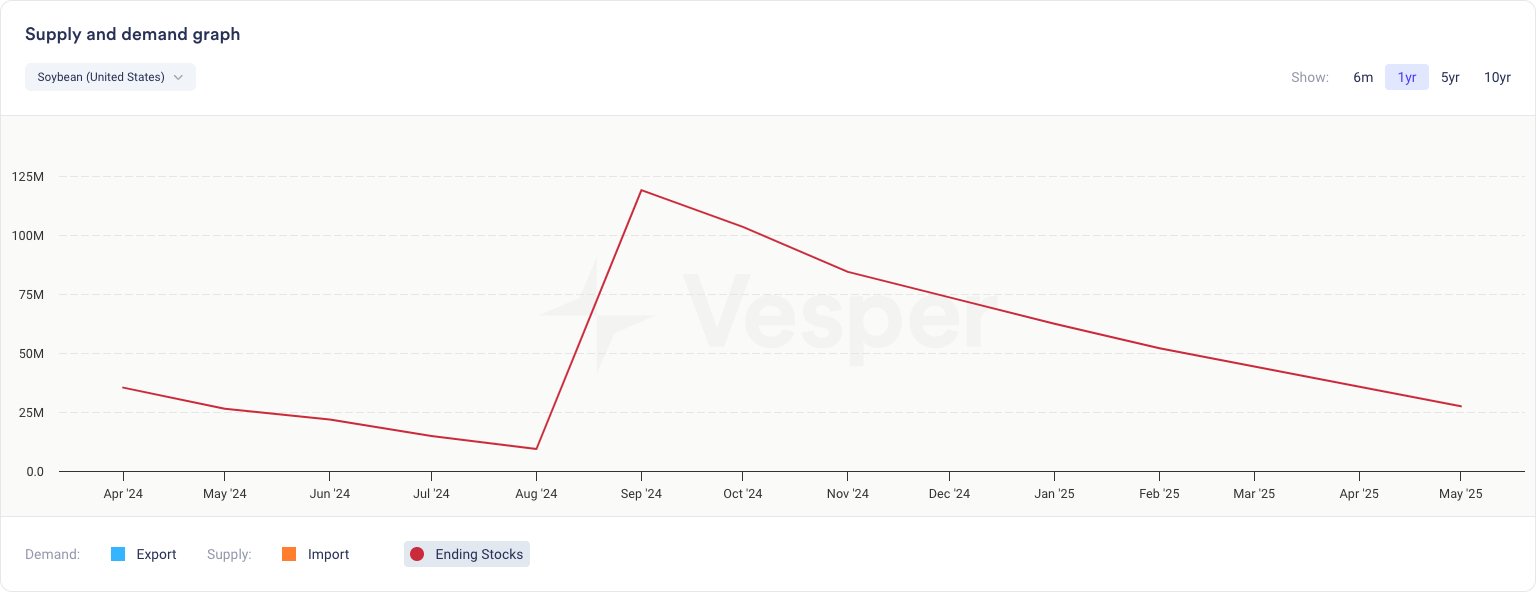The image size is (1536, 592).
Task: Open the Soybean (United States) dropdown
Action: coord(109,77)
